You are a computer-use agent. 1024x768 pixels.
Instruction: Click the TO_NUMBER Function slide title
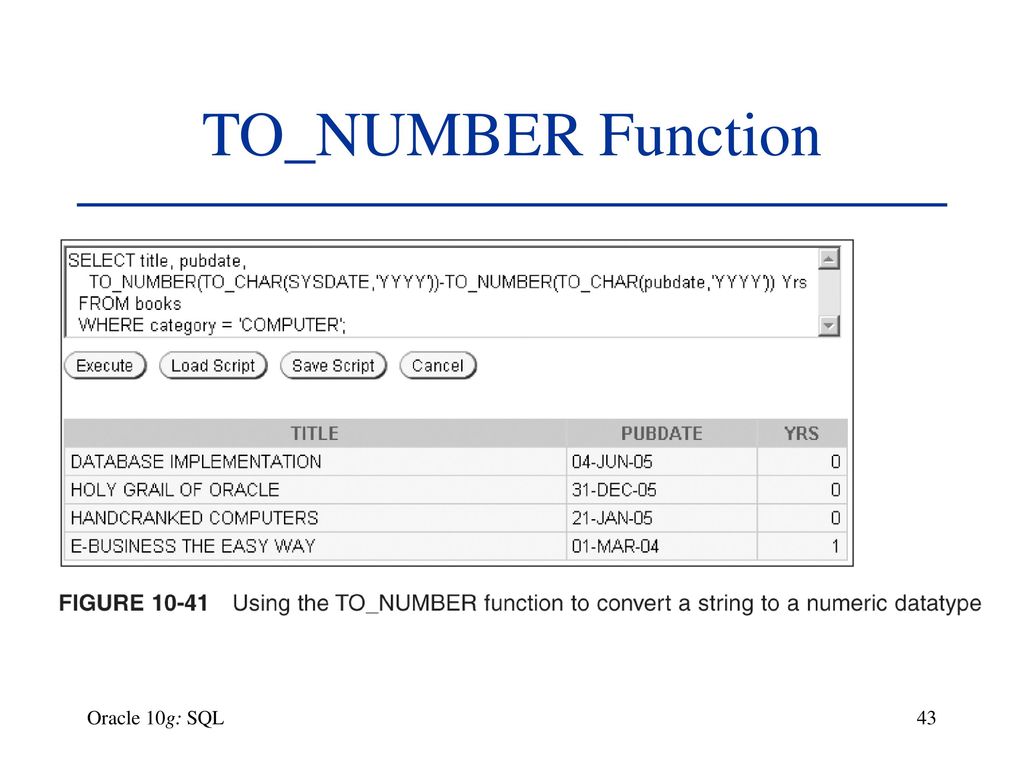click(x=511, y=135)
